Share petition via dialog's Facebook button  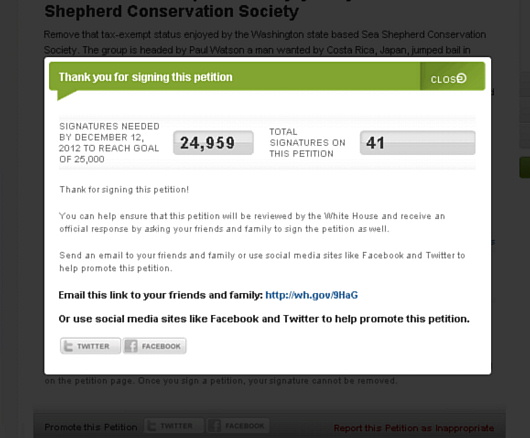(154, 346)
